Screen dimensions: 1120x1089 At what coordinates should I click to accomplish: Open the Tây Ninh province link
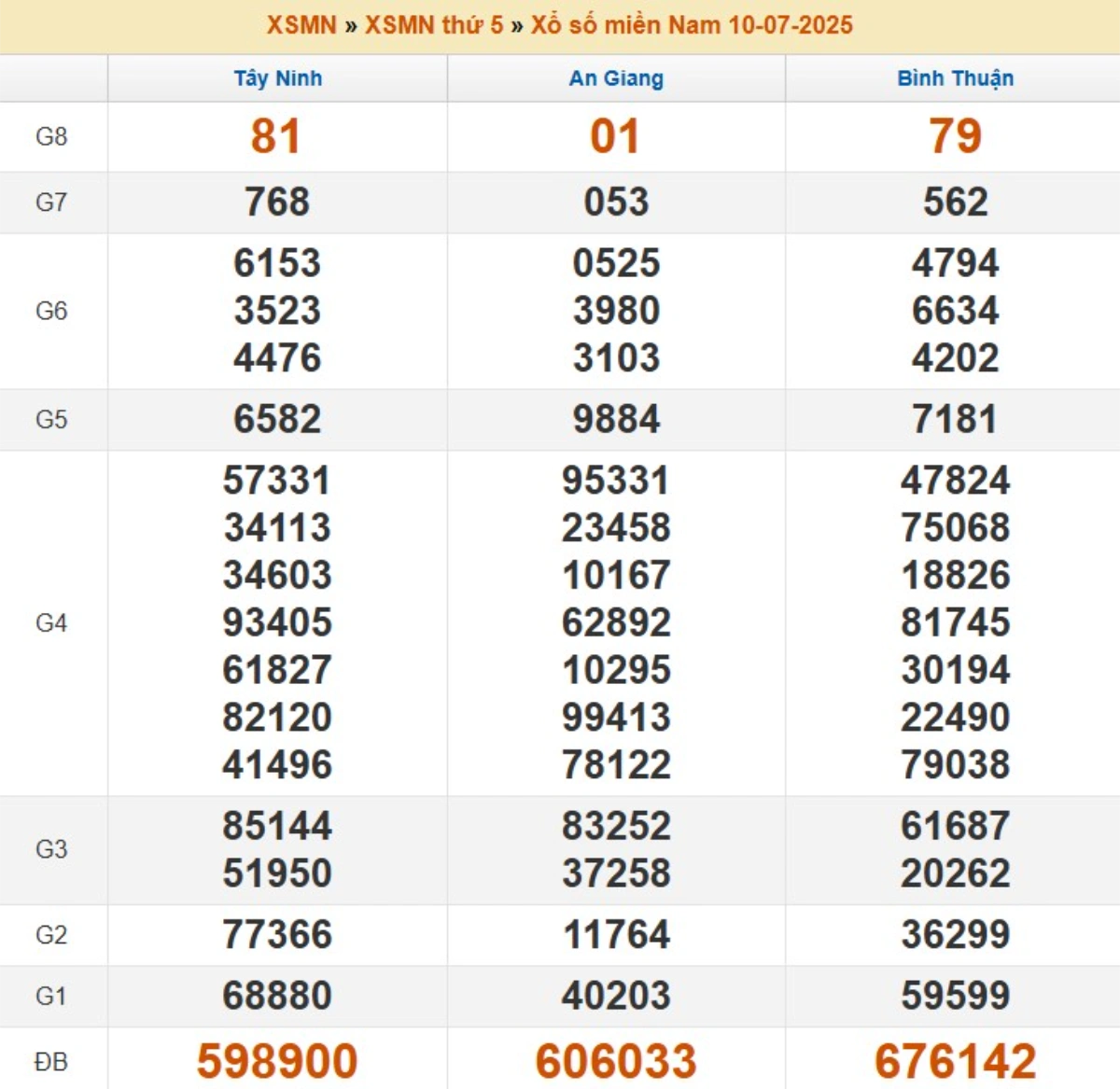[x=278, y=78]
